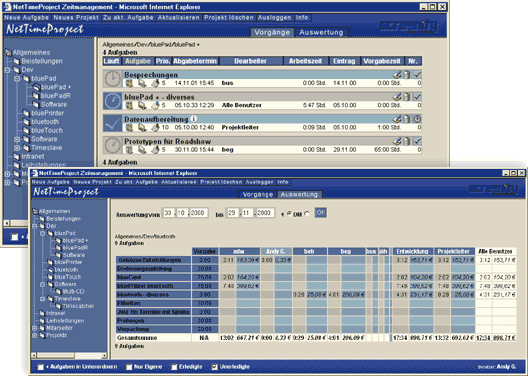This screenshot has width=528, height=376.
Task: Click the big checkmark status icon beside Datenaufbereitung
Action: 112,123
